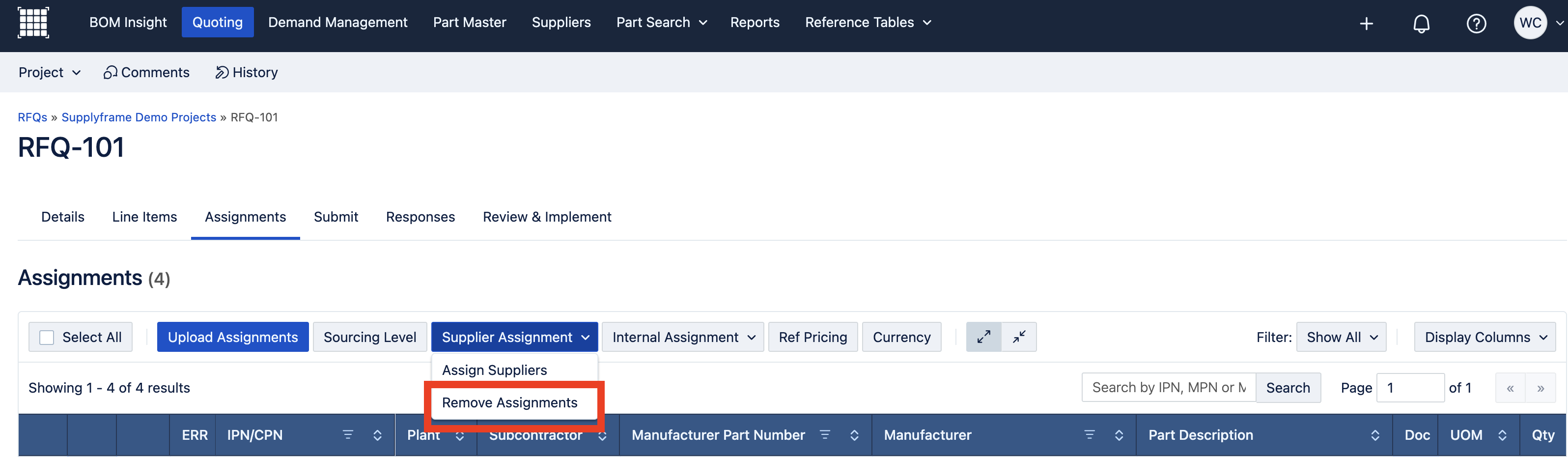Image resolution: width=1568 pixels, height=457 pixels.
Task: Open Reports in the navbar
Action: (755, 23)
